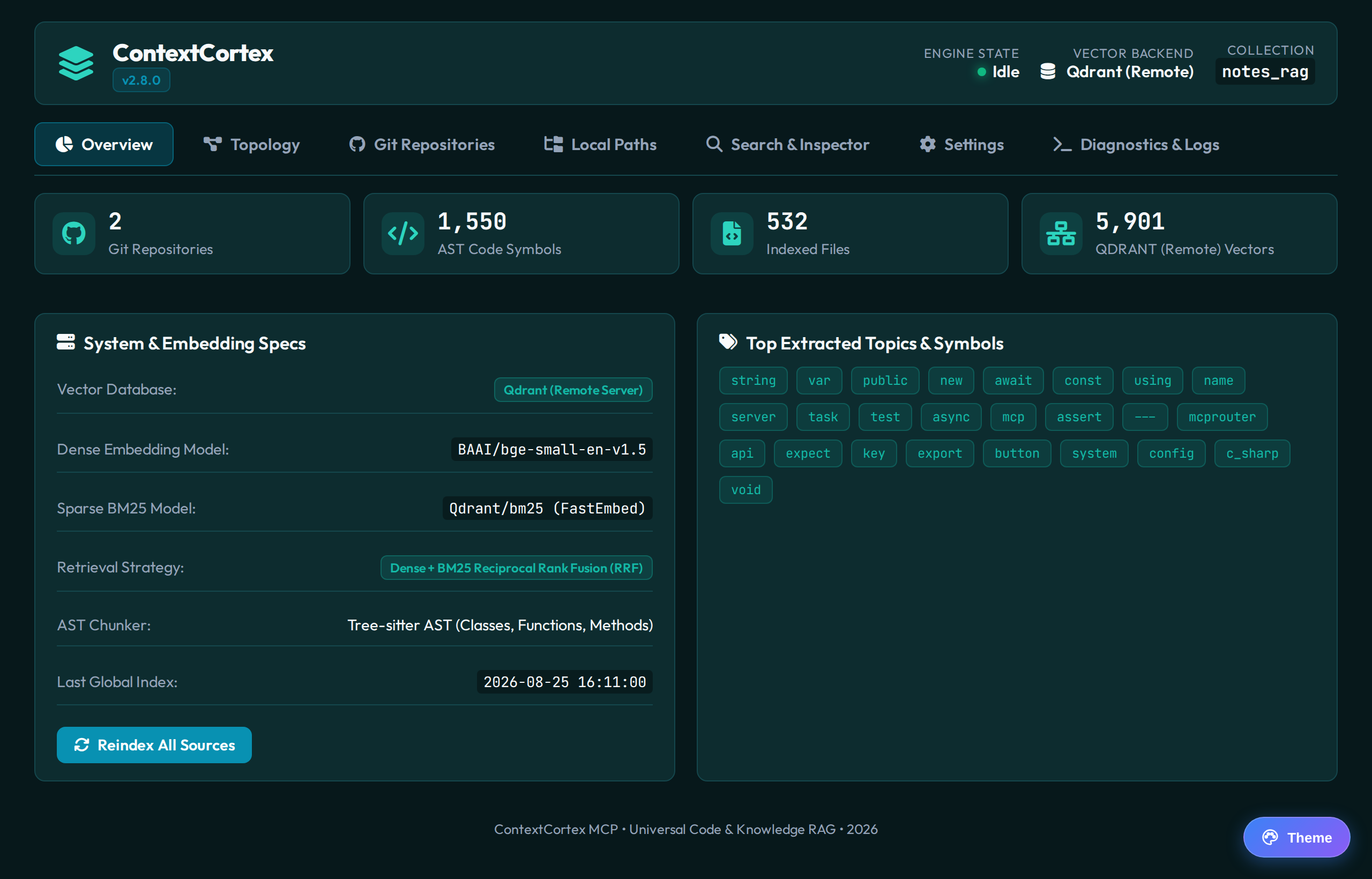The height and width of the screenshot is (879, 1372).
Task: Click the 532 indexed files count
Action: click(787, 221)
